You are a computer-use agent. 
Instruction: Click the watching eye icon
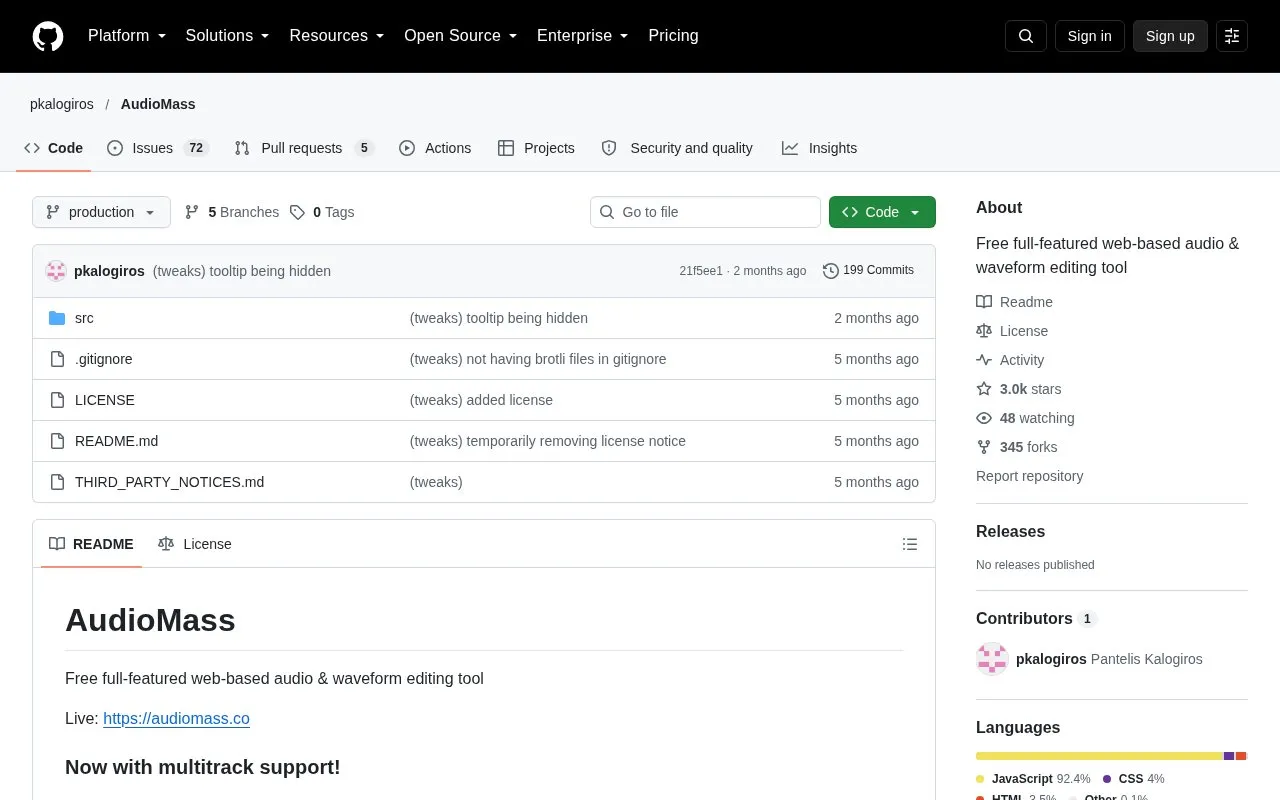984,418
